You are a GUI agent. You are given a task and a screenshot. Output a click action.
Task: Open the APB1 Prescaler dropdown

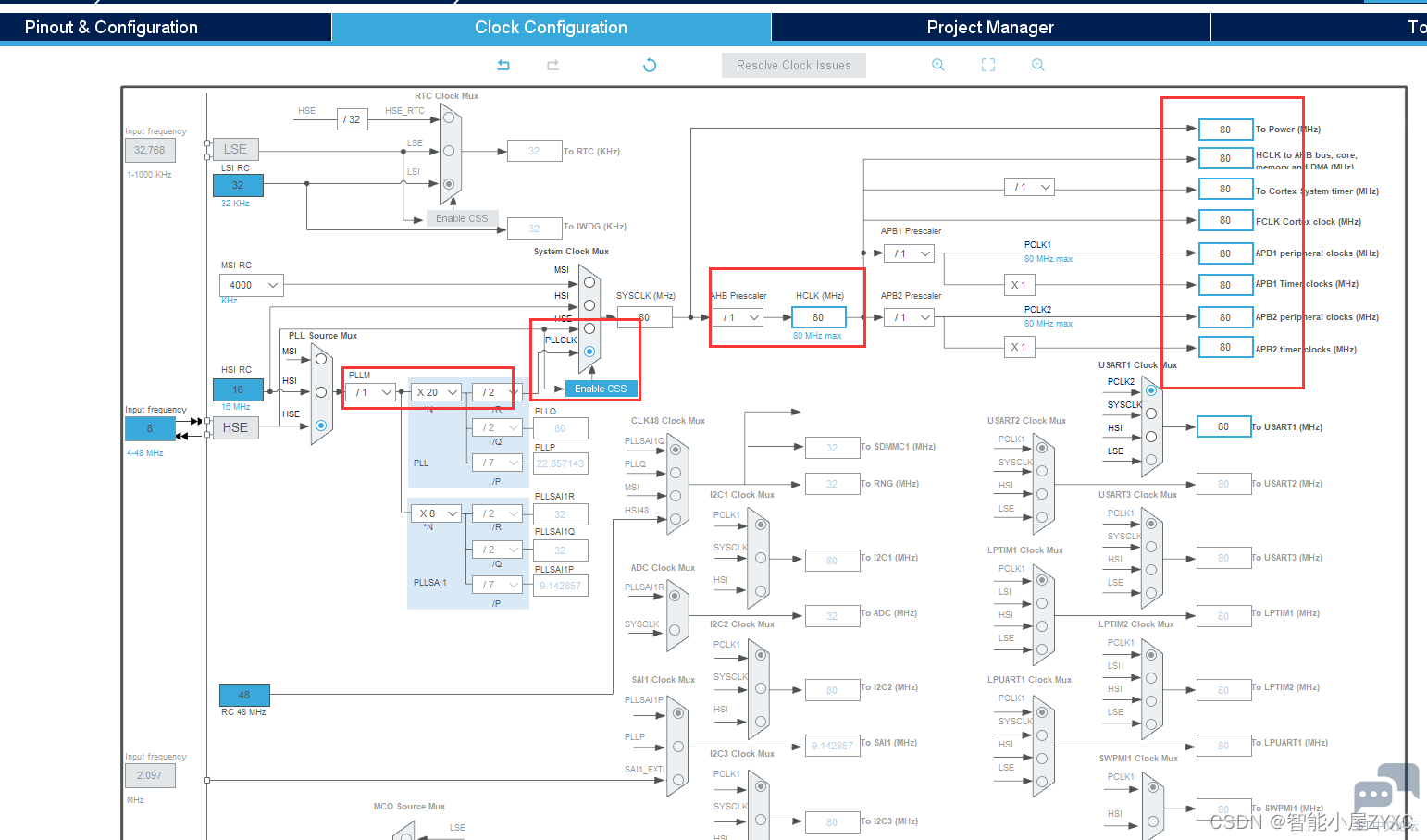tap(910, 253)
